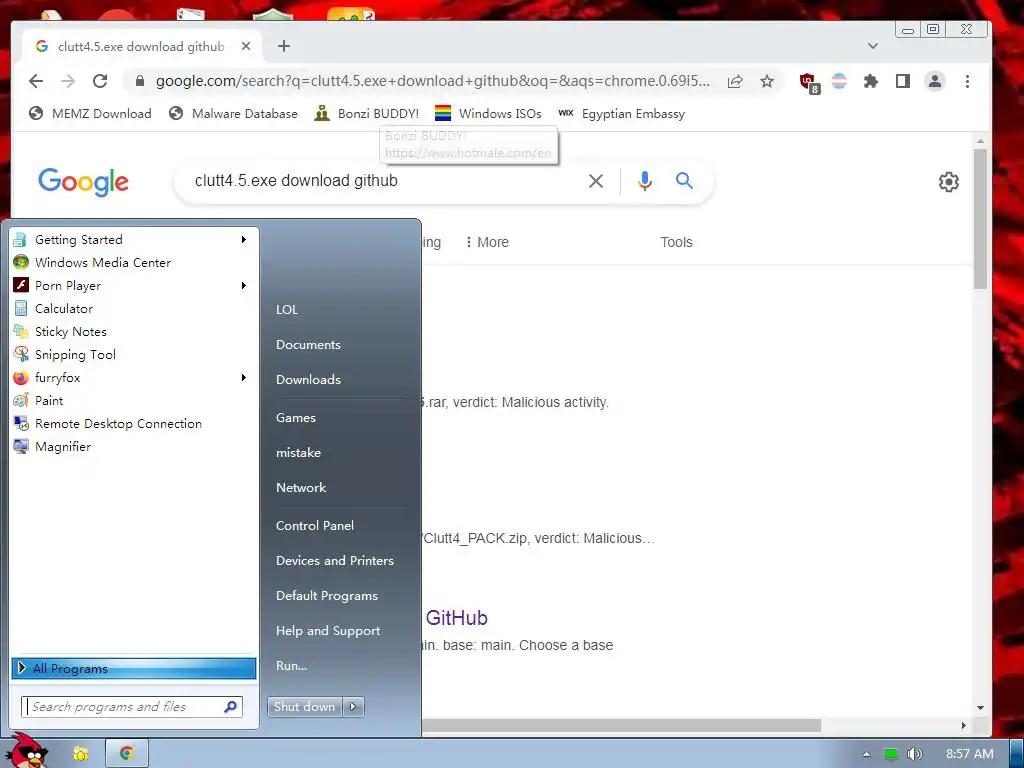The height and width of the screenshot is (768, 1024).
Task: Open Chrome profile avatar
Action: point(935,81)
